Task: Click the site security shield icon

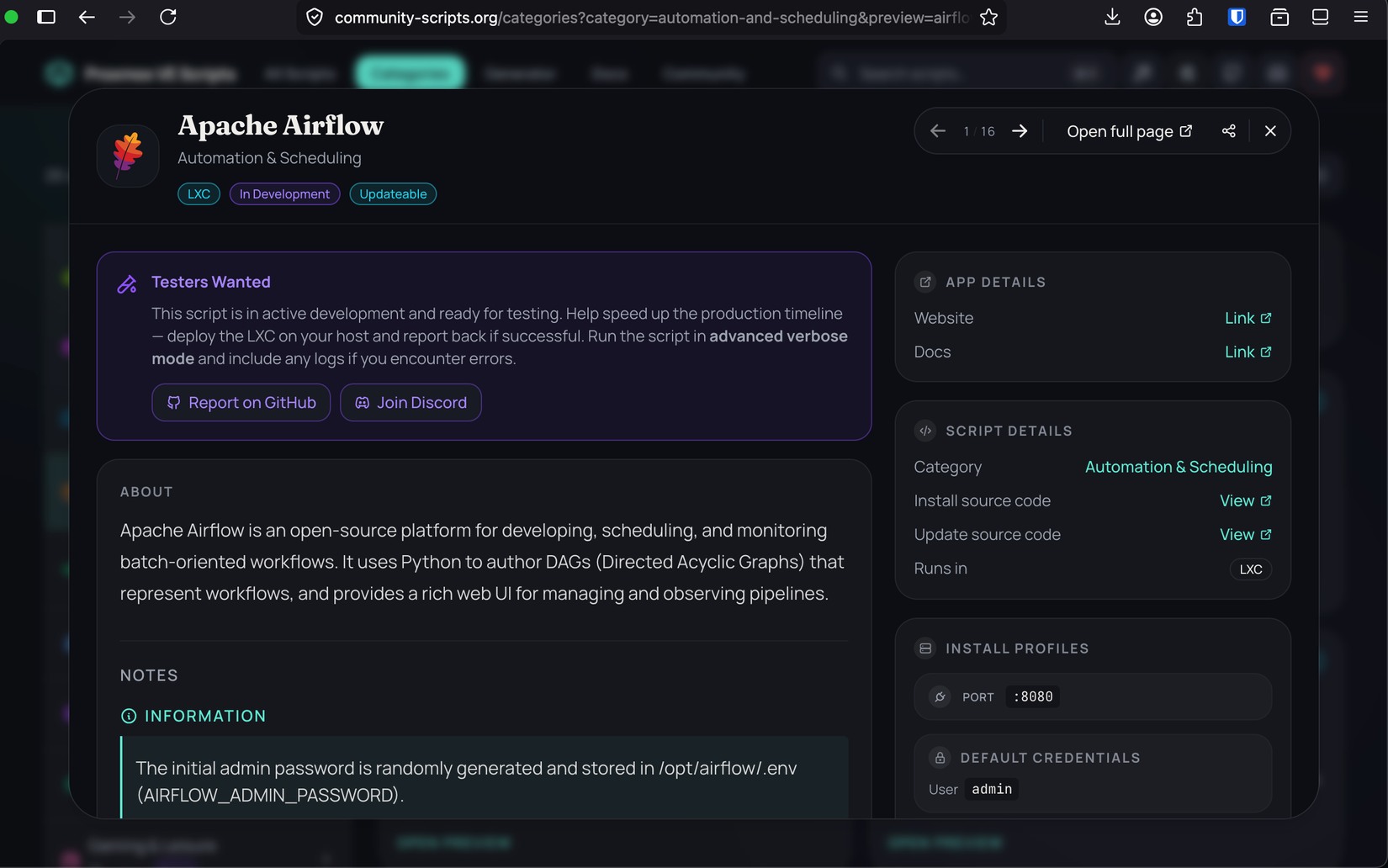Action: 315,18
